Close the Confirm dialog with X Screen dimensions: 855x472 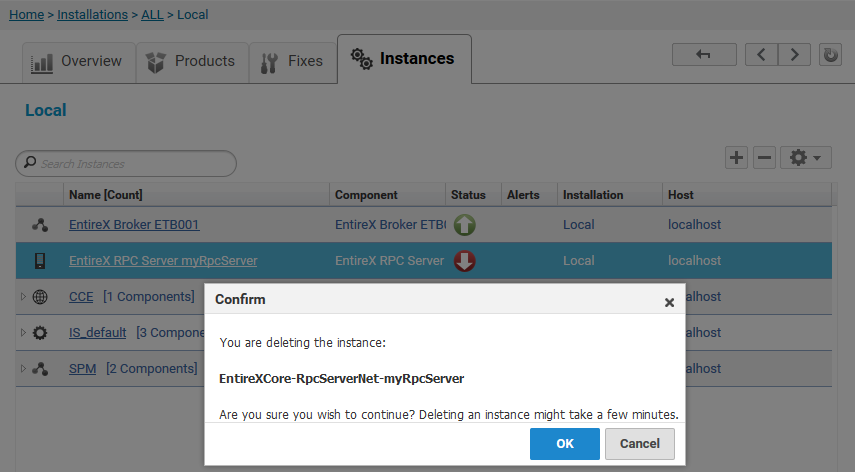[x=669, y=302]
